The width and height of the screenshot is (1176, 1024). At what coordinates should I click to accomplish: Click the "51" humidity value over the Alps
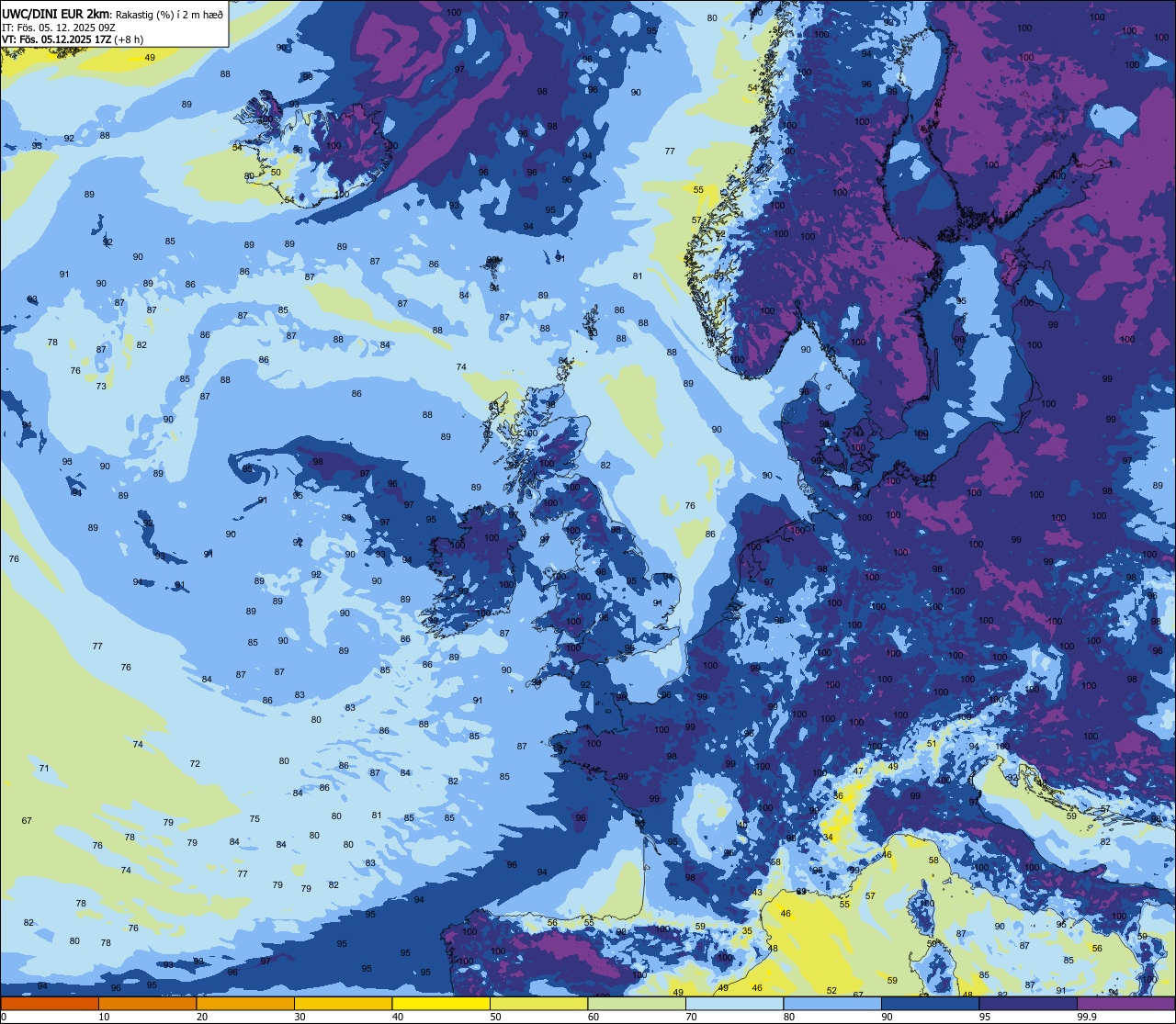[x=932, y=744]
